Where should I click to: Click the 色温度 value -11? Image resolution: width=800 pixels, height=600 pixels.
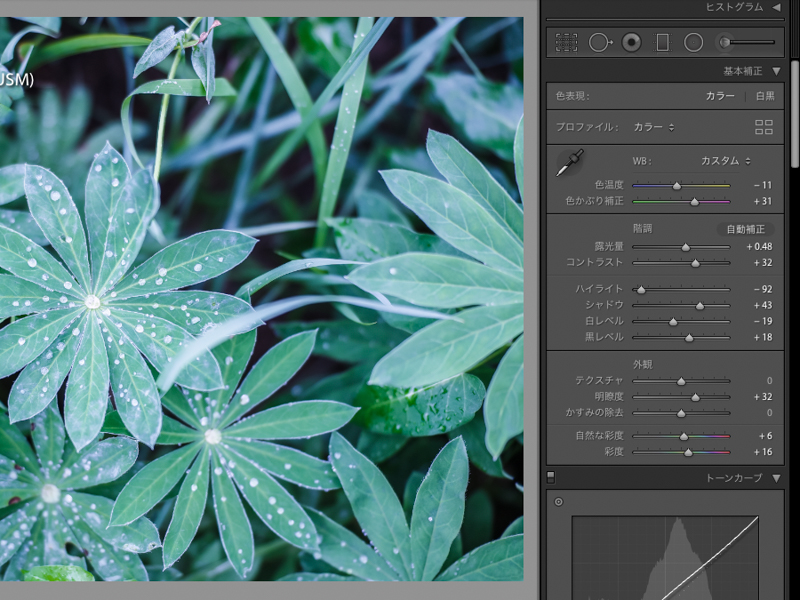pos(763,185)
